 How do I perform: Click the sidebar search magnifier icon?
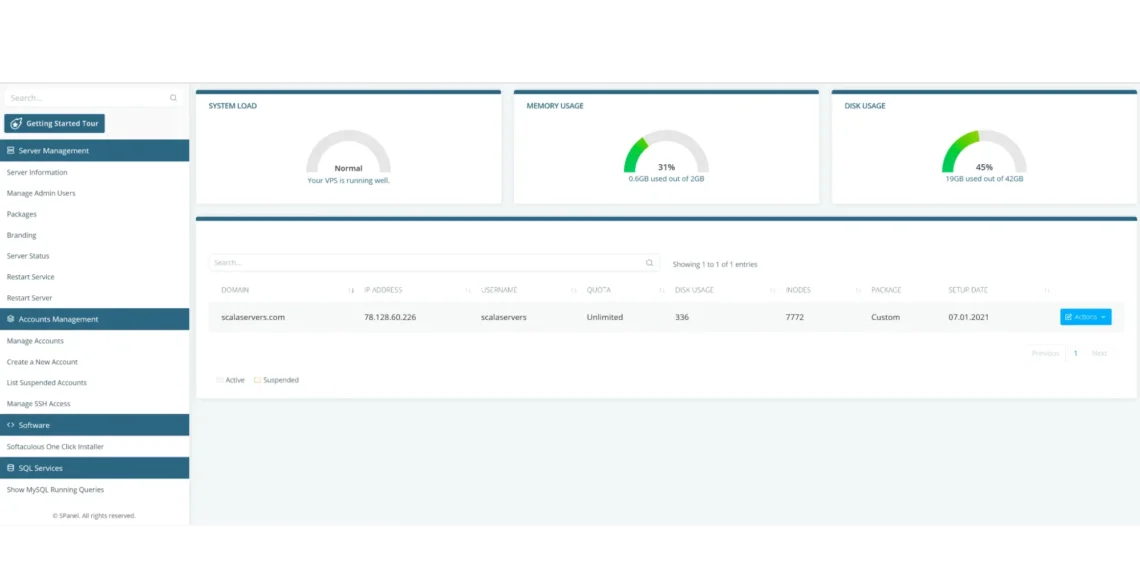[x=173, y=98]
